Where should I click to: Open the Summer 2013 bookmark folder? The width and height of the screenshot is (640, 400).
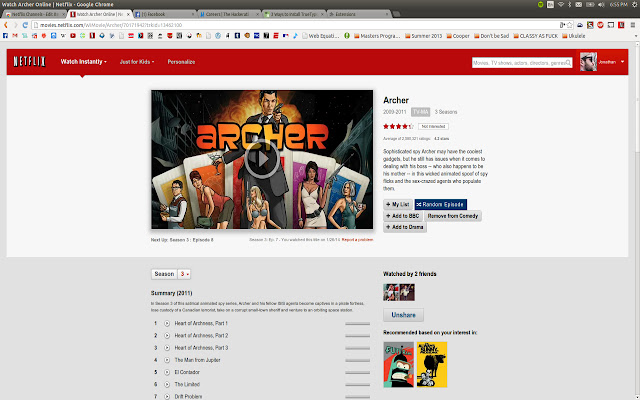pyautogui.click(x=424, y=36)
